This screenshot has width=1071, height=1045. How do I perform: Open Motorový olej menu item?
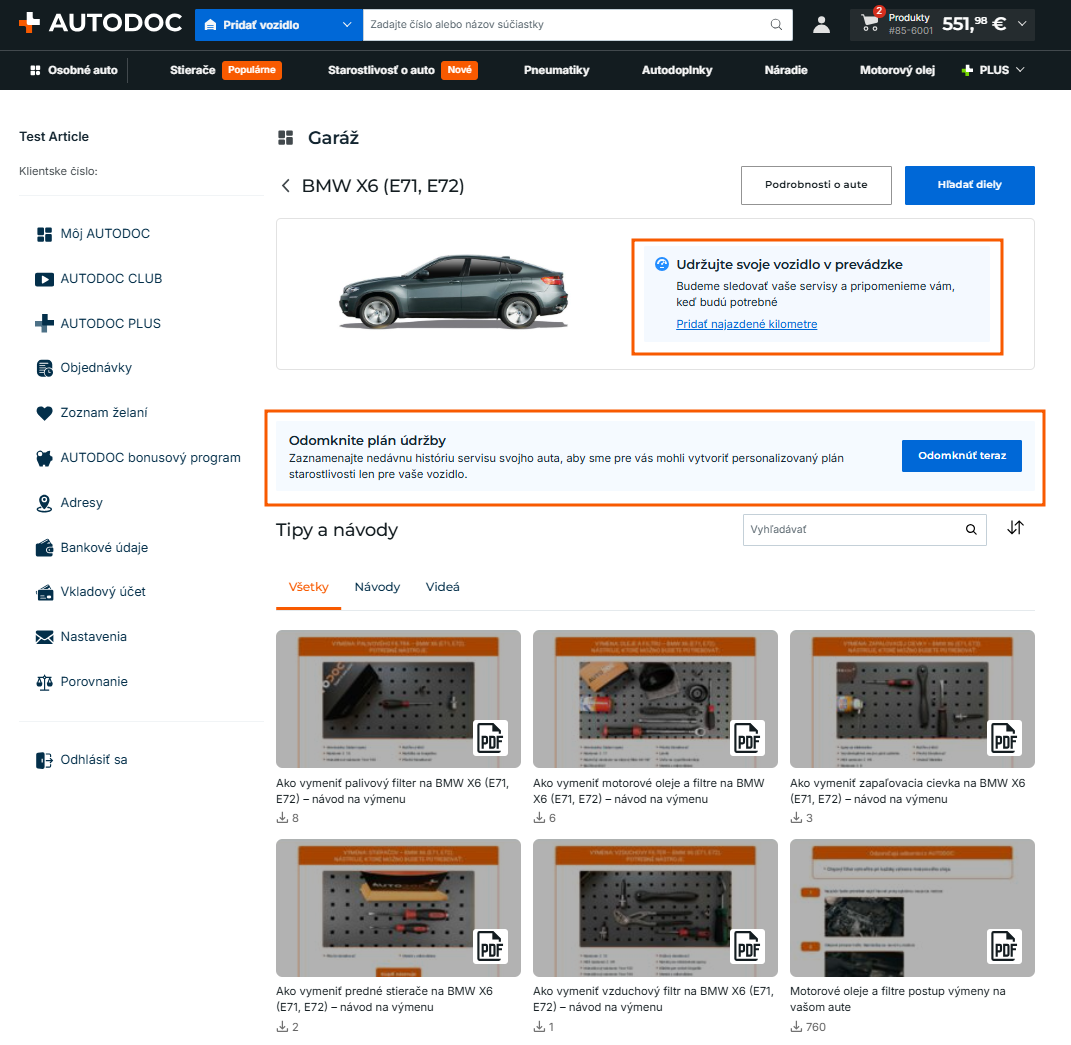pos(897,70)
